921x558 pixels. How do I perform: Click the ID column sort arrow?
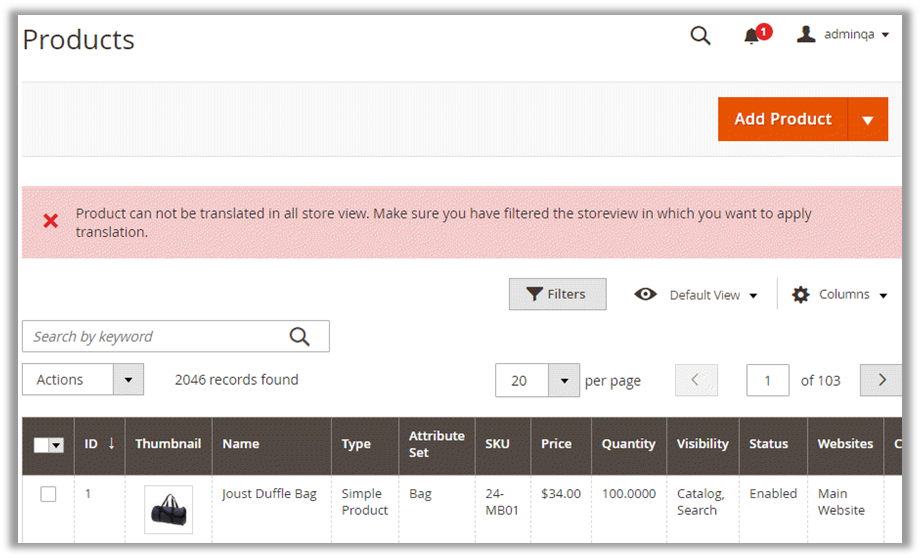pyautogui.click(x=111, y=443)
